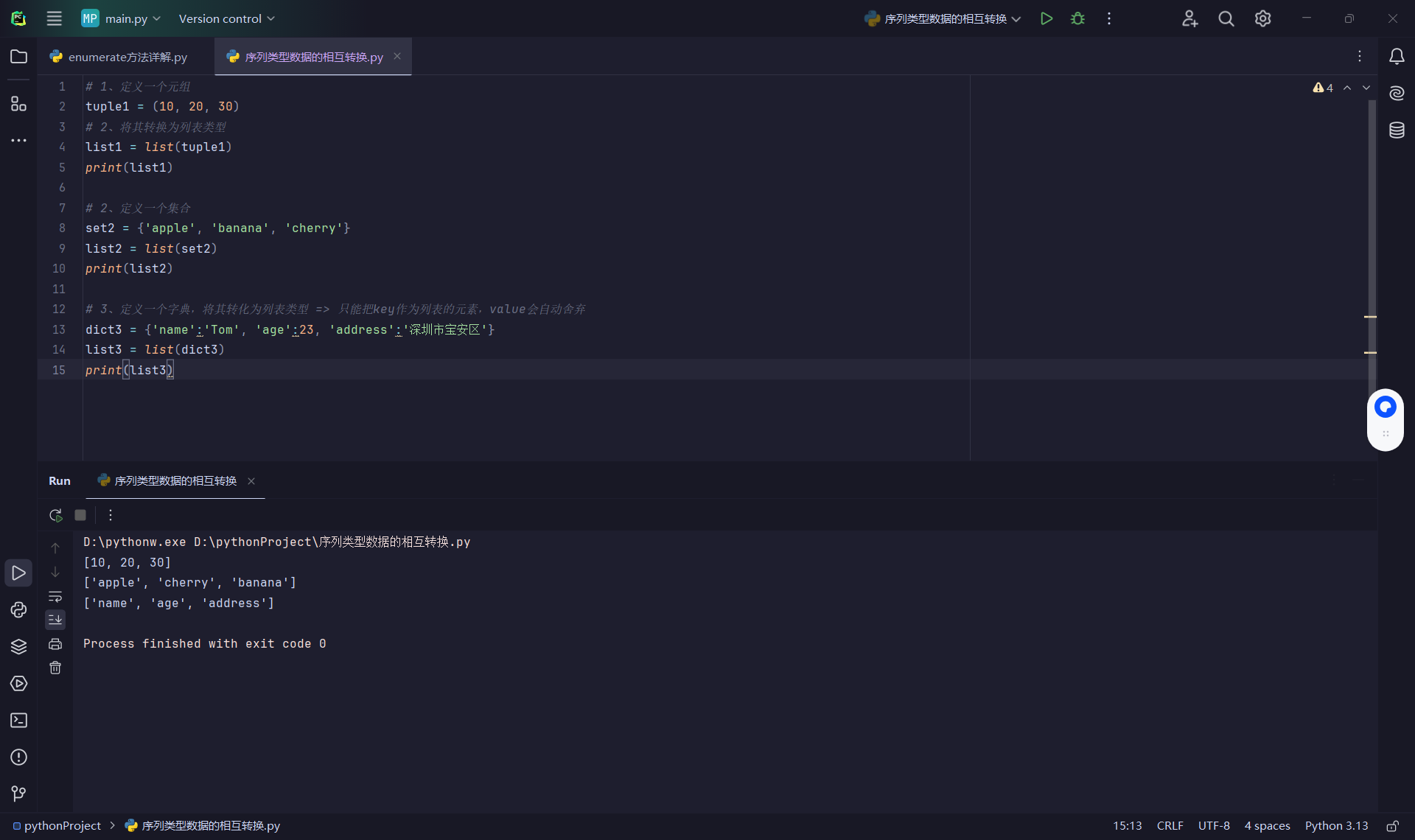This screenshot has width=1415, height=840.
Task: Open the Database tool window
Action: click(1397, 130)
